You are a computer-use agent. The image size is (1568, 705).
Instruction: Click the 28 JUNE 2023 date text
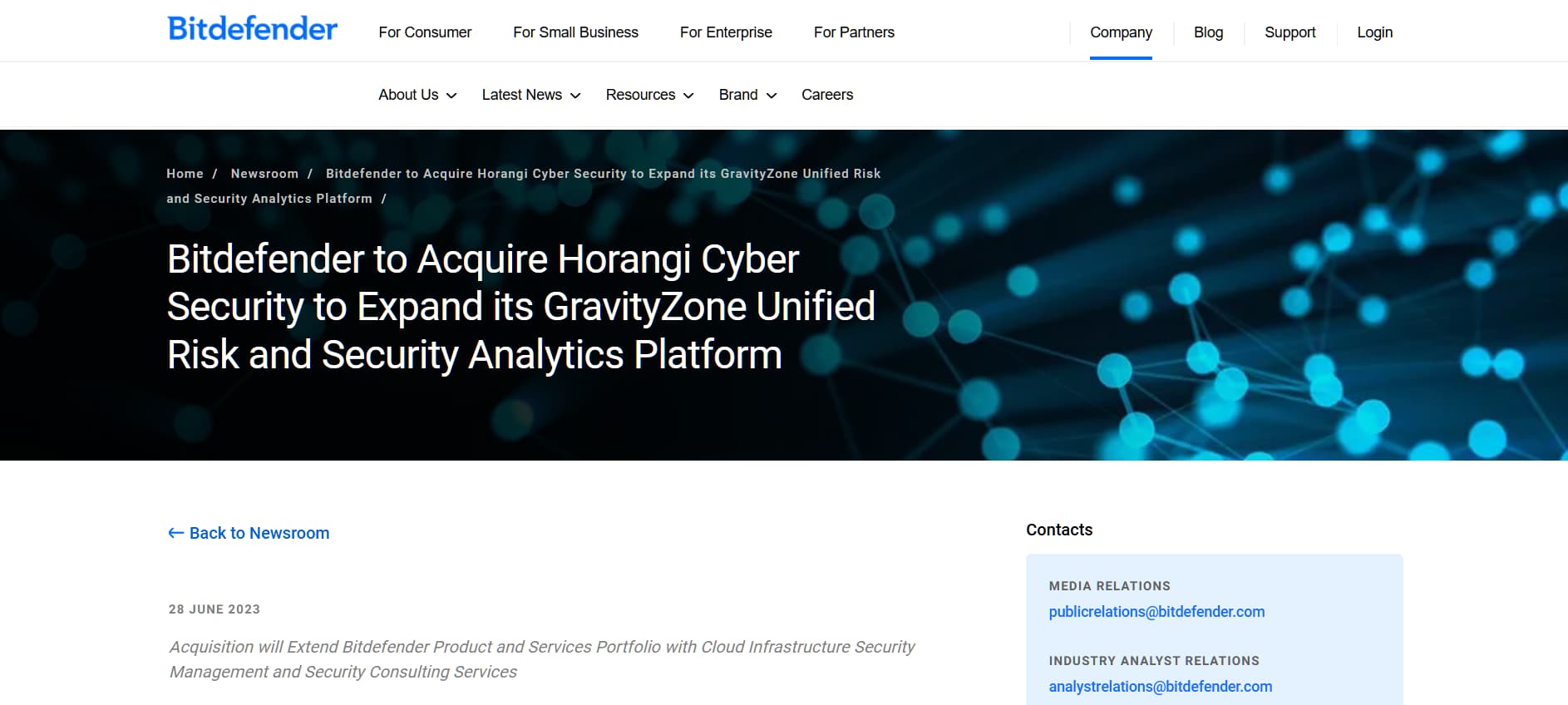[x=214, y=609]
